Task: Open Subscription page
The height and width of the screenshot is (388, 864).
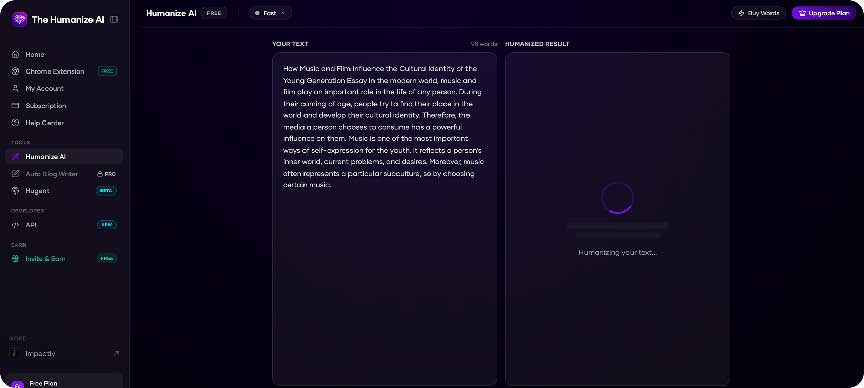Action: [64, 106]
